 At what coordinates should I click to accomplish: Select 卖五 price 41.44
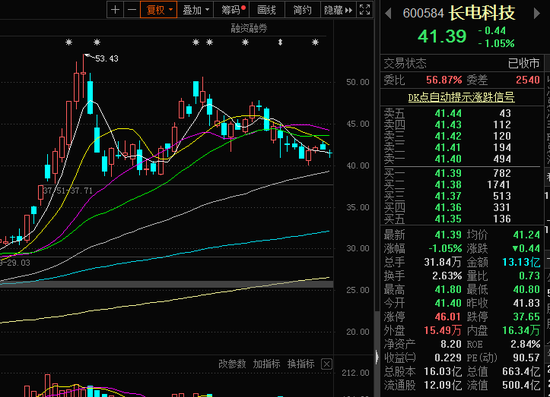448,113
